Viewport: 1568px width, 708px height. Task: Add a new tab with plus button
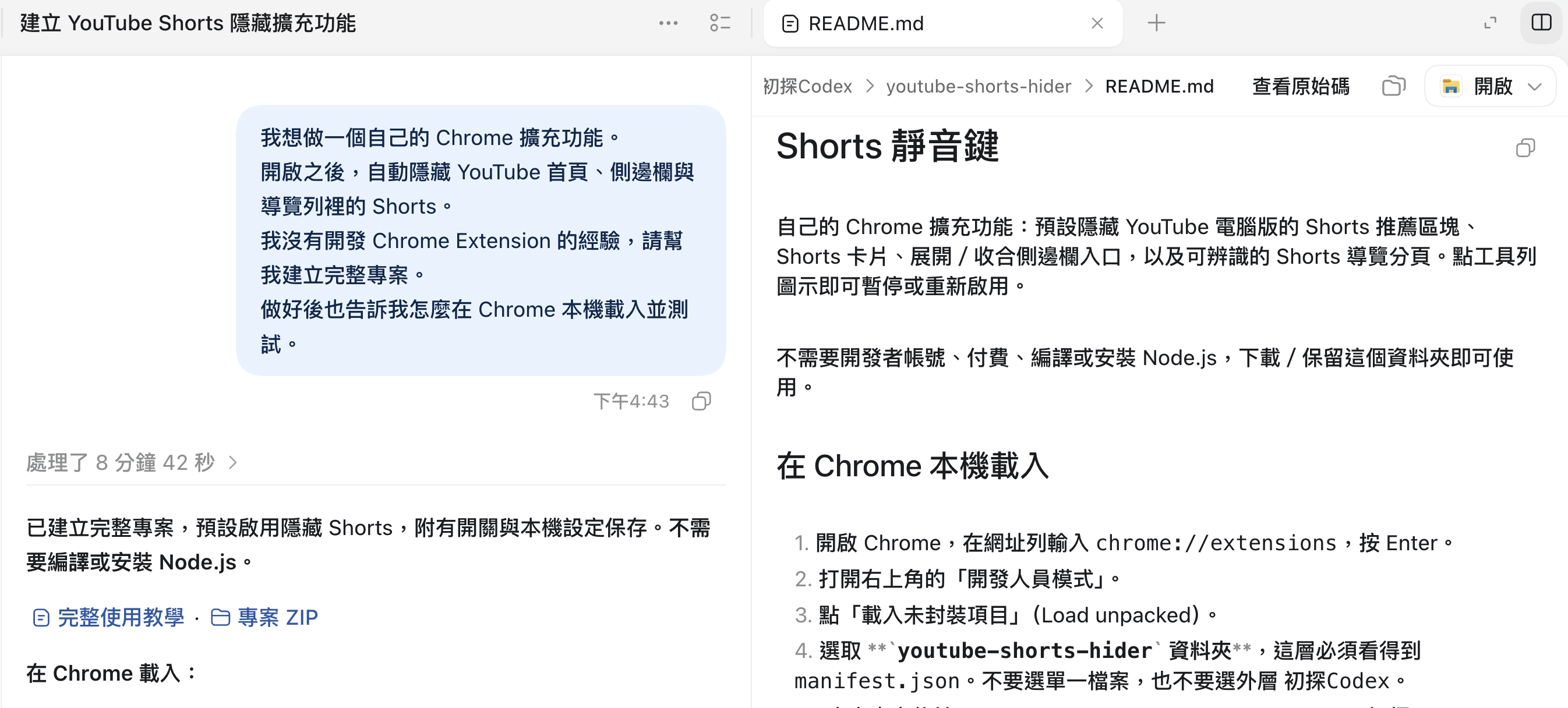[x=1156, y=23]
